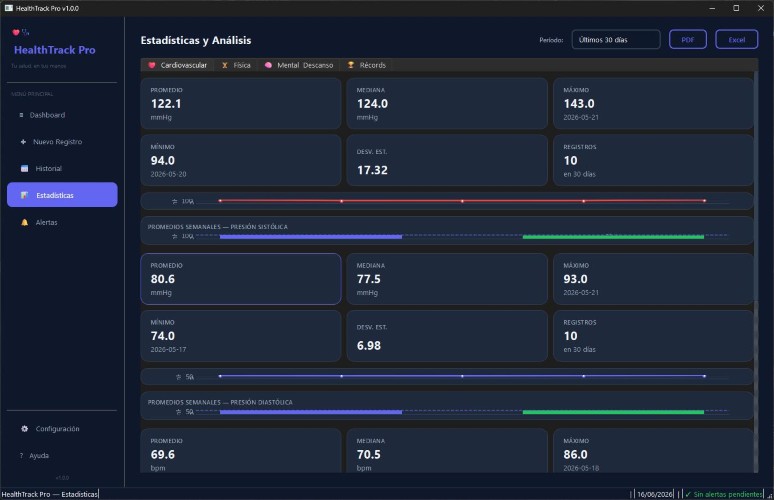Click the Máximo card showing 93.0
The height and width of the screenshot is (500, 774).
[653, 279]
